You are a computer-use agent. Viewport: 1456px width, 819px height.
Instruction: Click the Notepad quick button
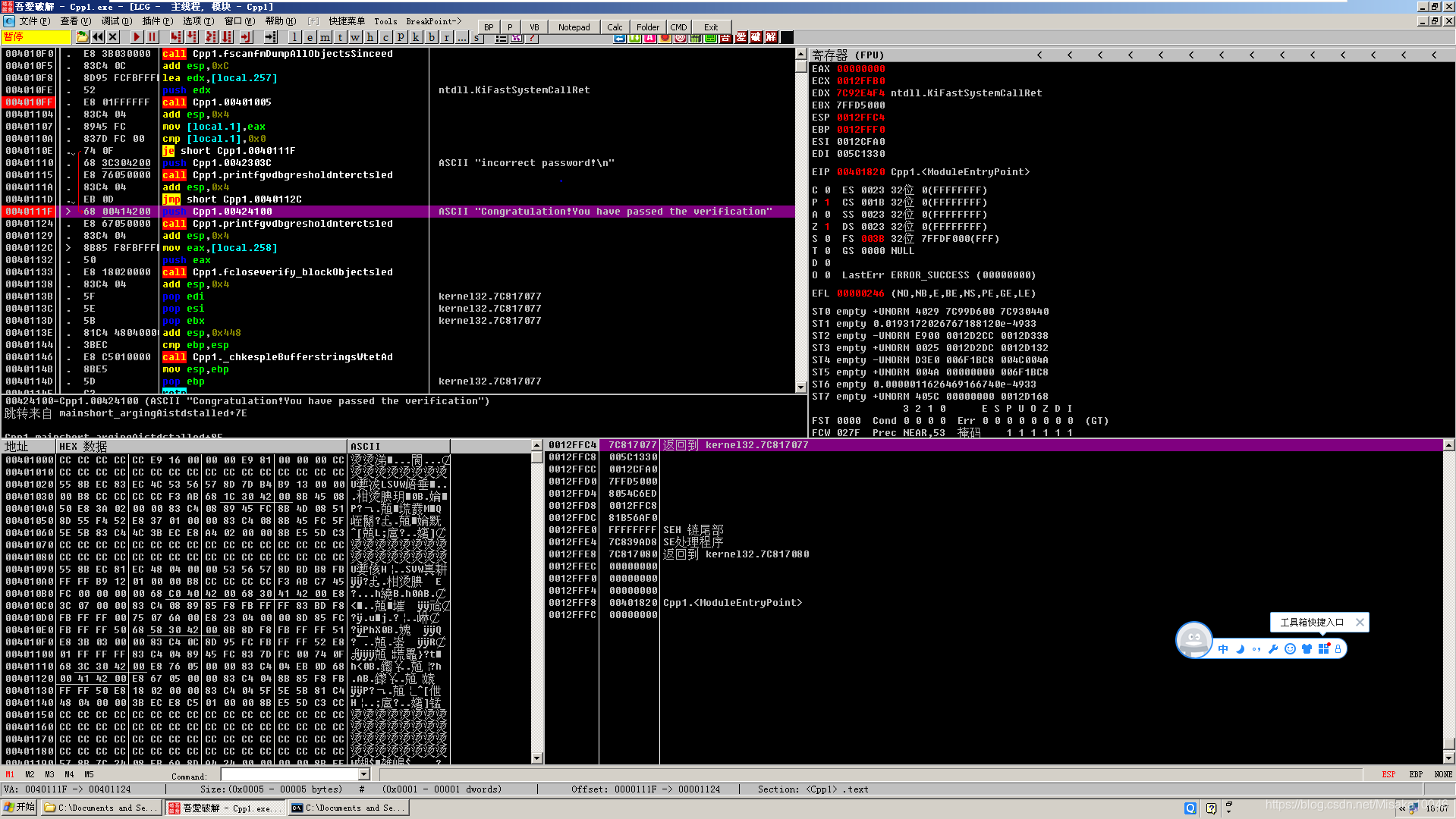coord(574,27)
